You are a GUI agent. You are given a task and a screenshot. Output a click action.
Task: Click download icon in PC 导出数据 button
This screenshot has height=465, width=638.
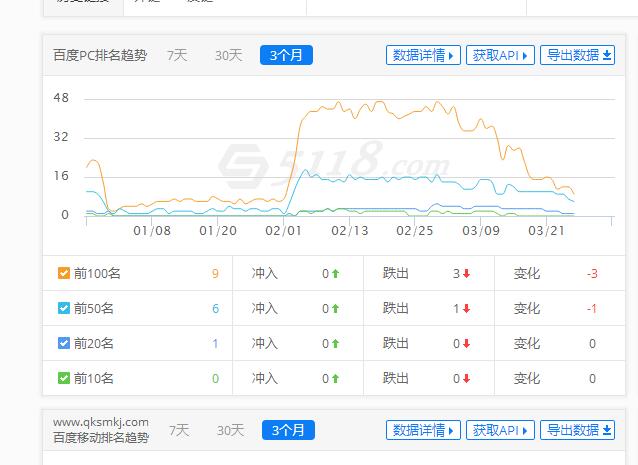[607, 55]
